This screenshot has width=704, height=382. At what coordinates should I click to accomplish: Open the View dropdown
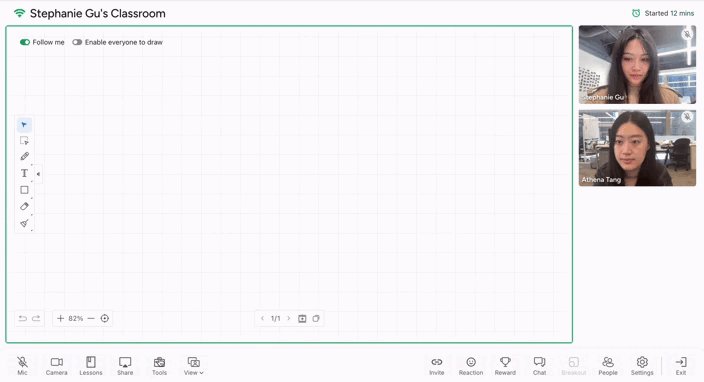click(x=194, y=365)
